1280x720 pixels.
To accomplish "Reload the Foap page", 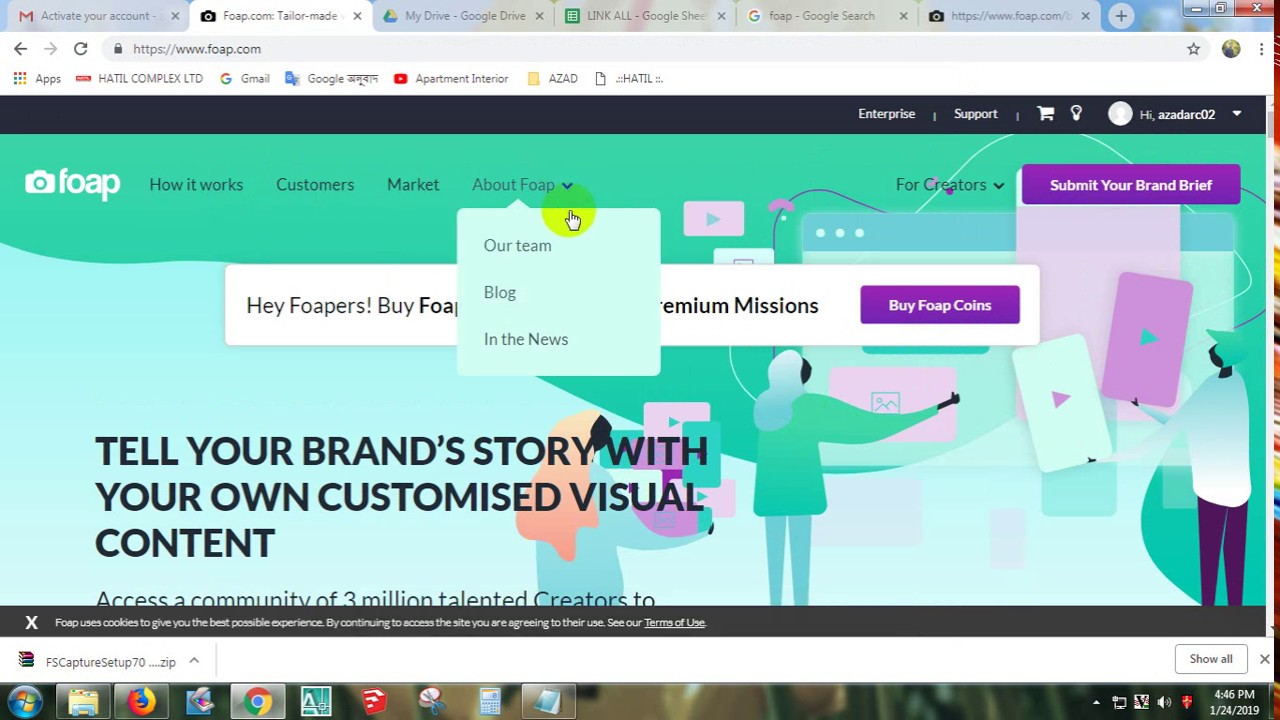I will [81, 48].
